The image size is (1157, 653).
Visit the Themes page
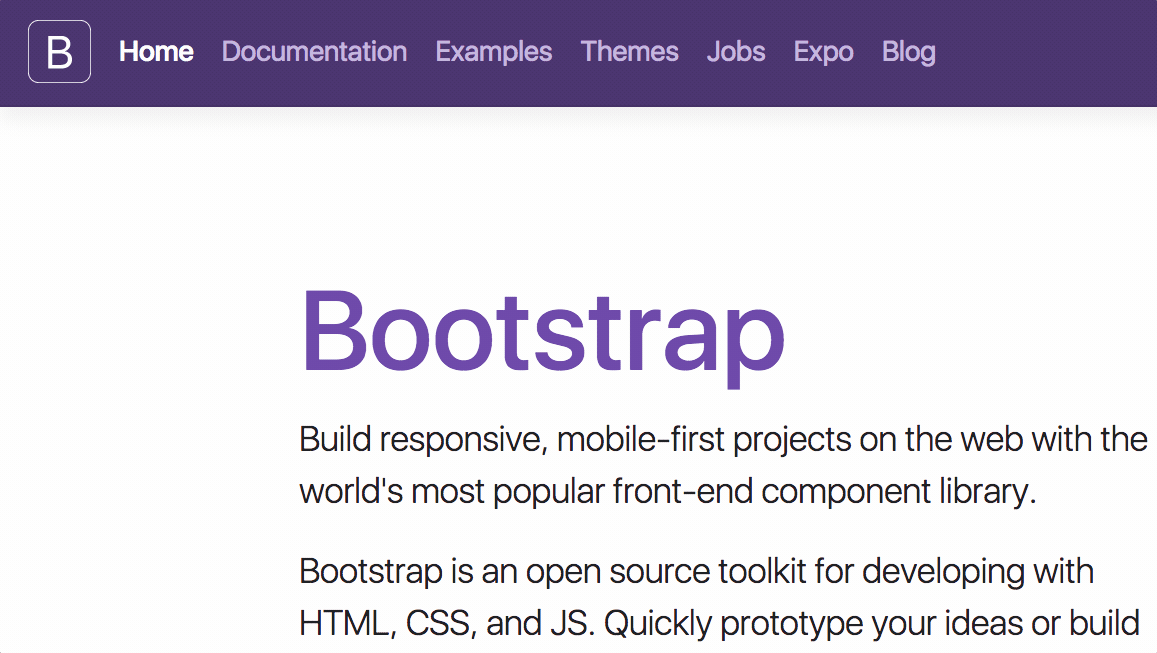[629, 52]
